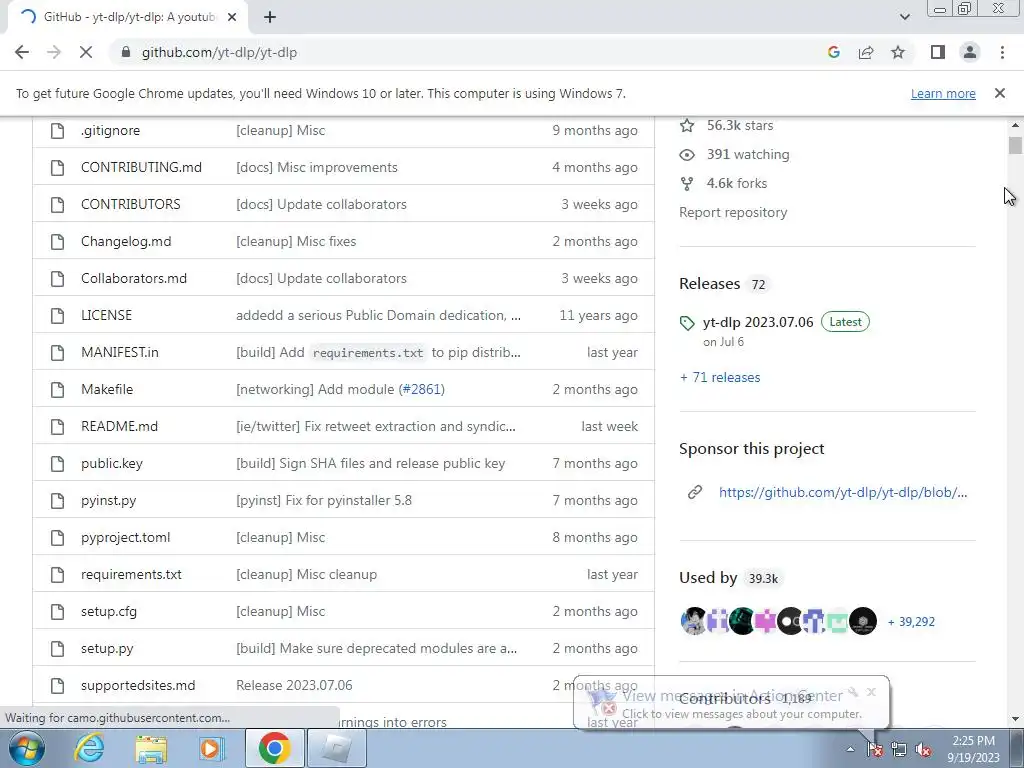This screenshot has width=1024, height=768.
Task: Close the Action Center notification balloon
Action: [x=871, y=692]
